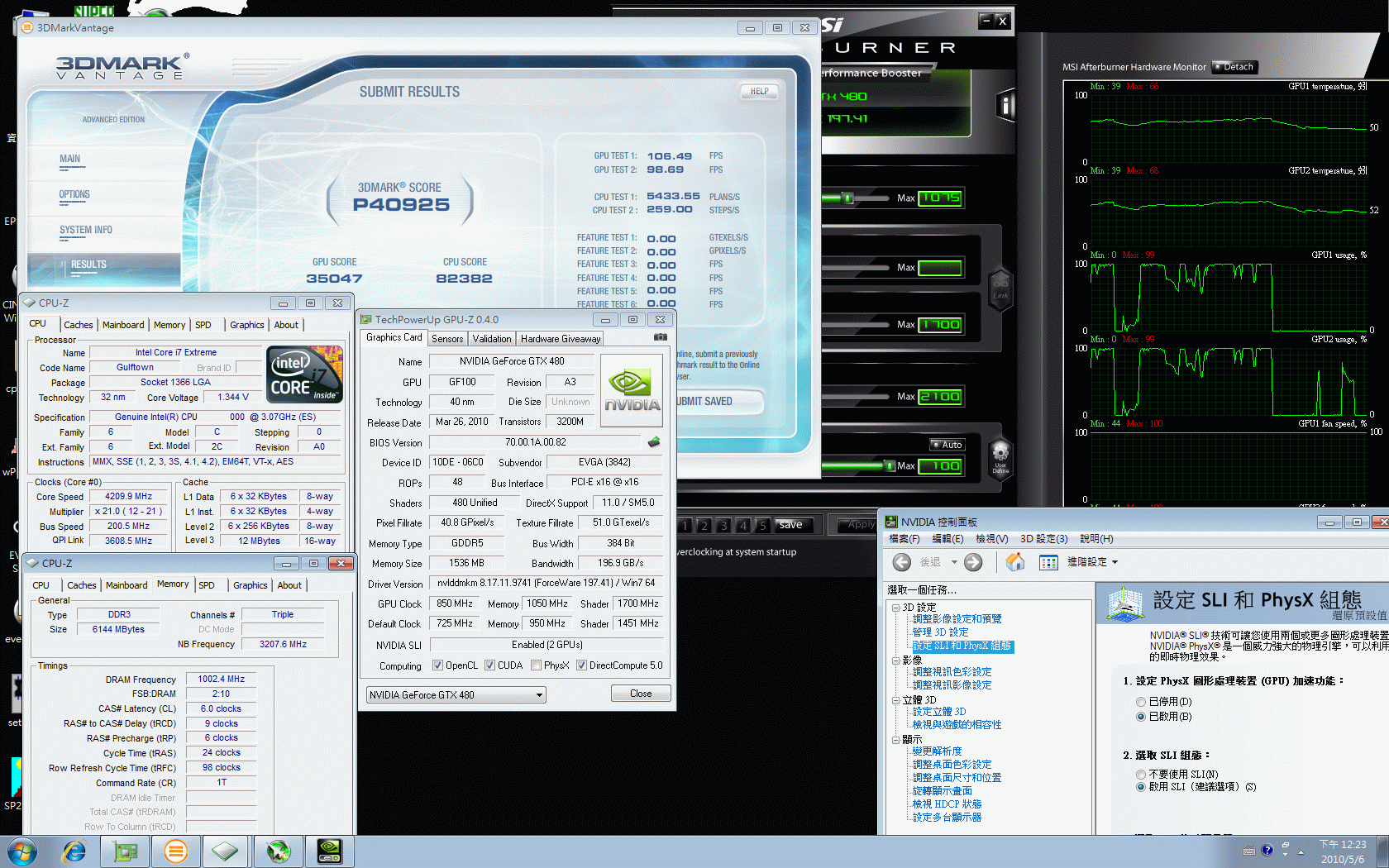Collapse the 3D 設定 tree node
Screen dimensions: 1389x868
pyautogui.click(x=896, y=608)
